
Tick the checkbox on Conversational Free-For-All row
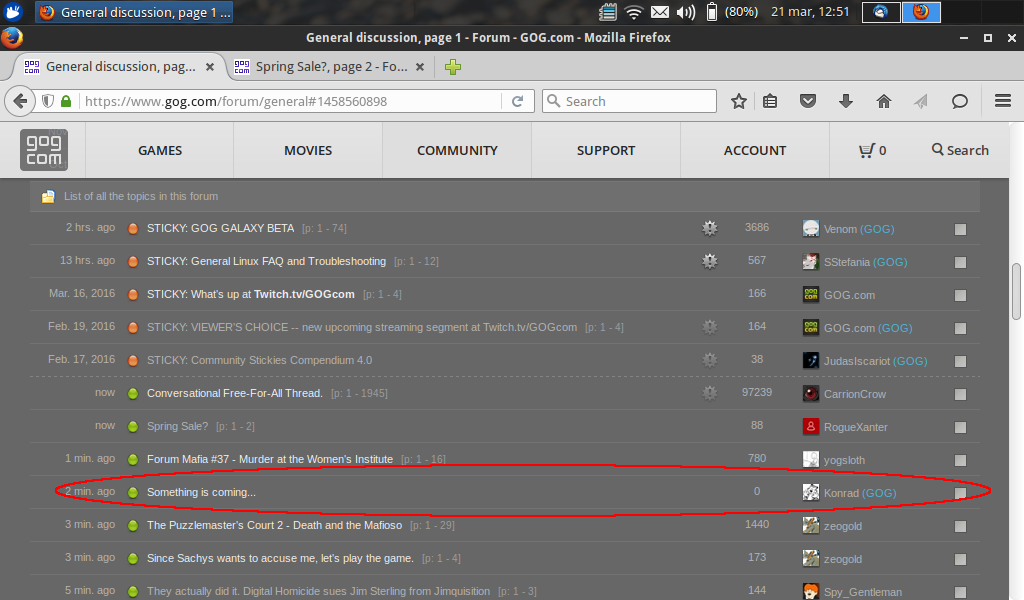tap(960, 394)
